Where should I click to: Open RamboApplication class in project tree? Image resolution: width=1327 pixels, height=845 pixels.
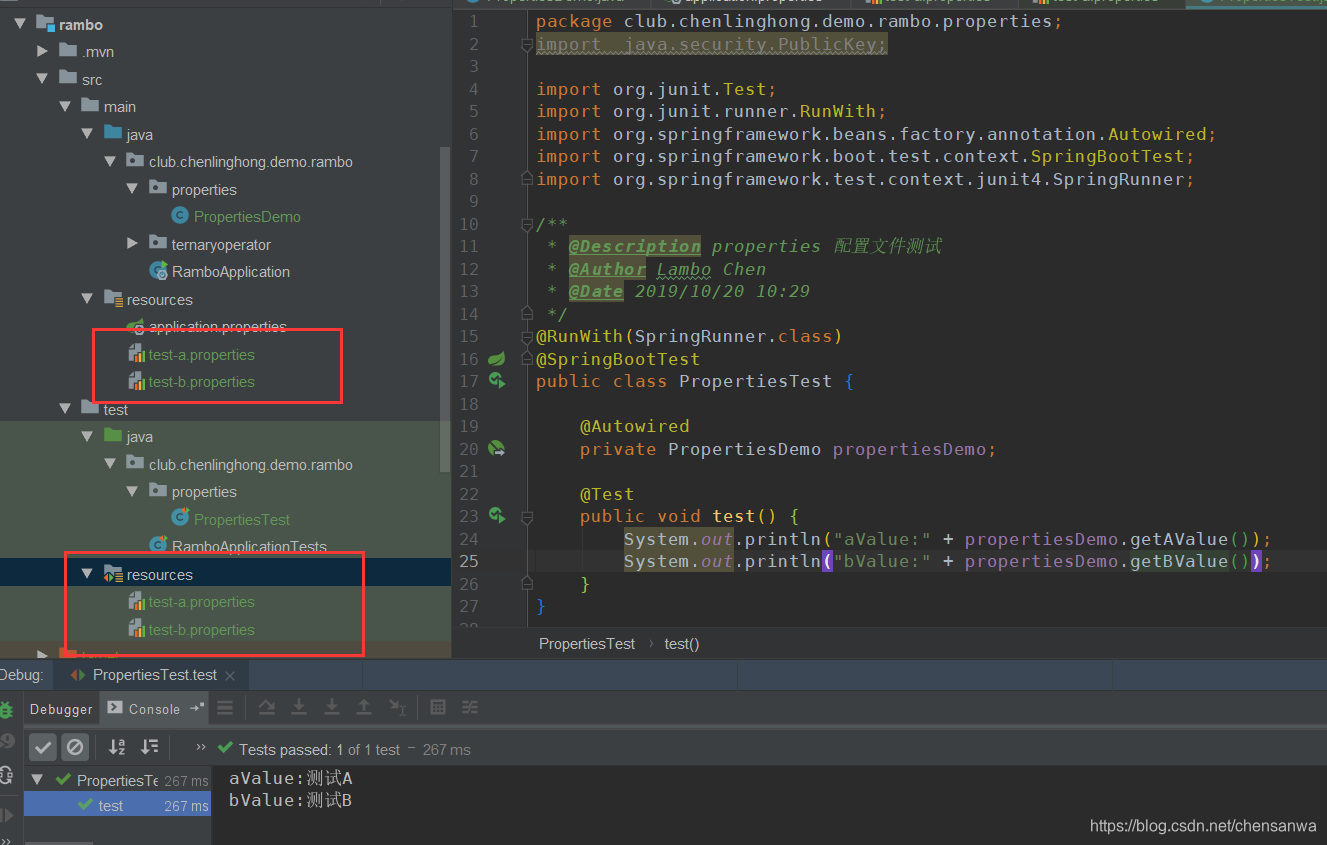click(x=231, y=271)
